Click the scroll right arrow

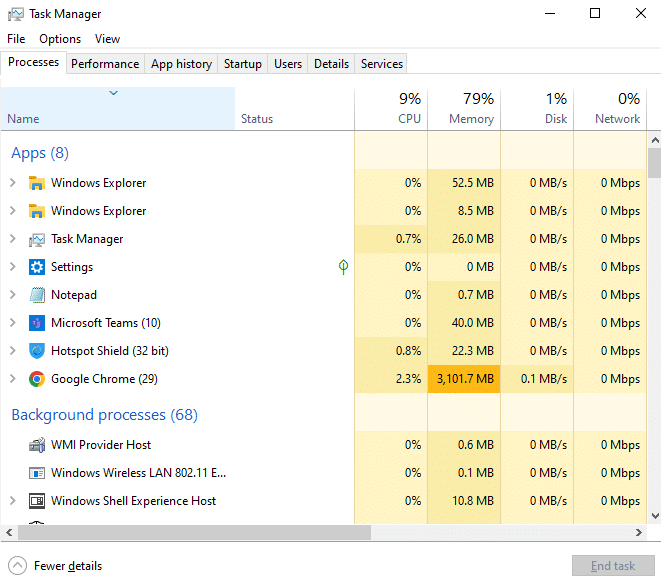tap(639, 532)
